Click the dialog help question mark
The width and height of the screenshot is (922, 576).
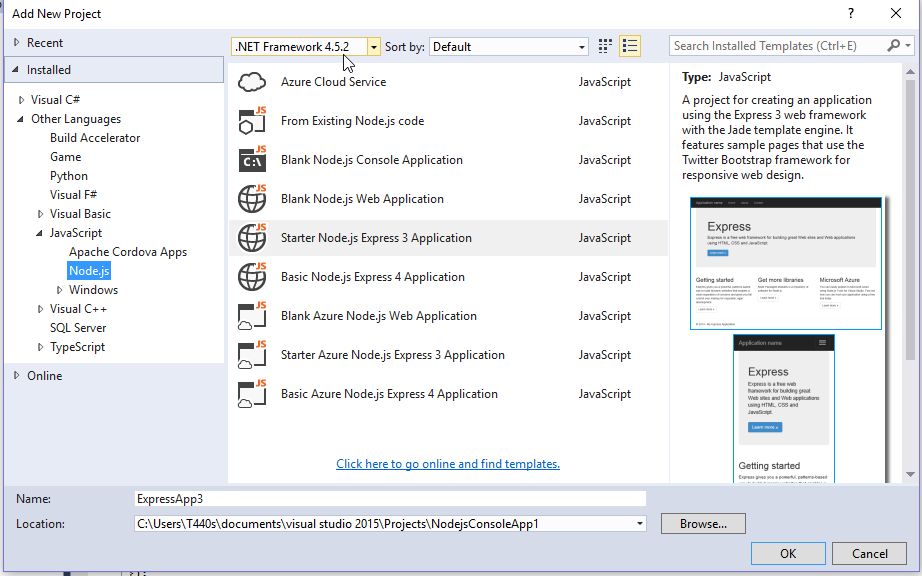click(850, 13)
